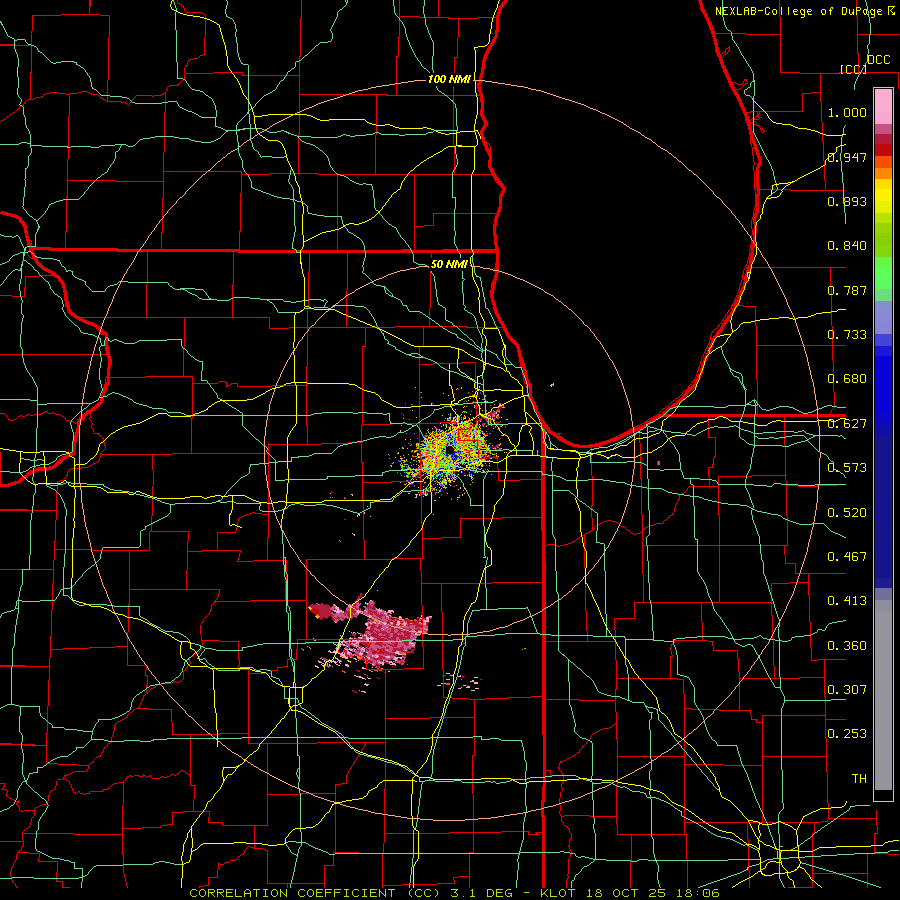Click the Correlation Coefficient caption at the bottom
Screen dimensions: 900x900
click(x=454, y=893)
